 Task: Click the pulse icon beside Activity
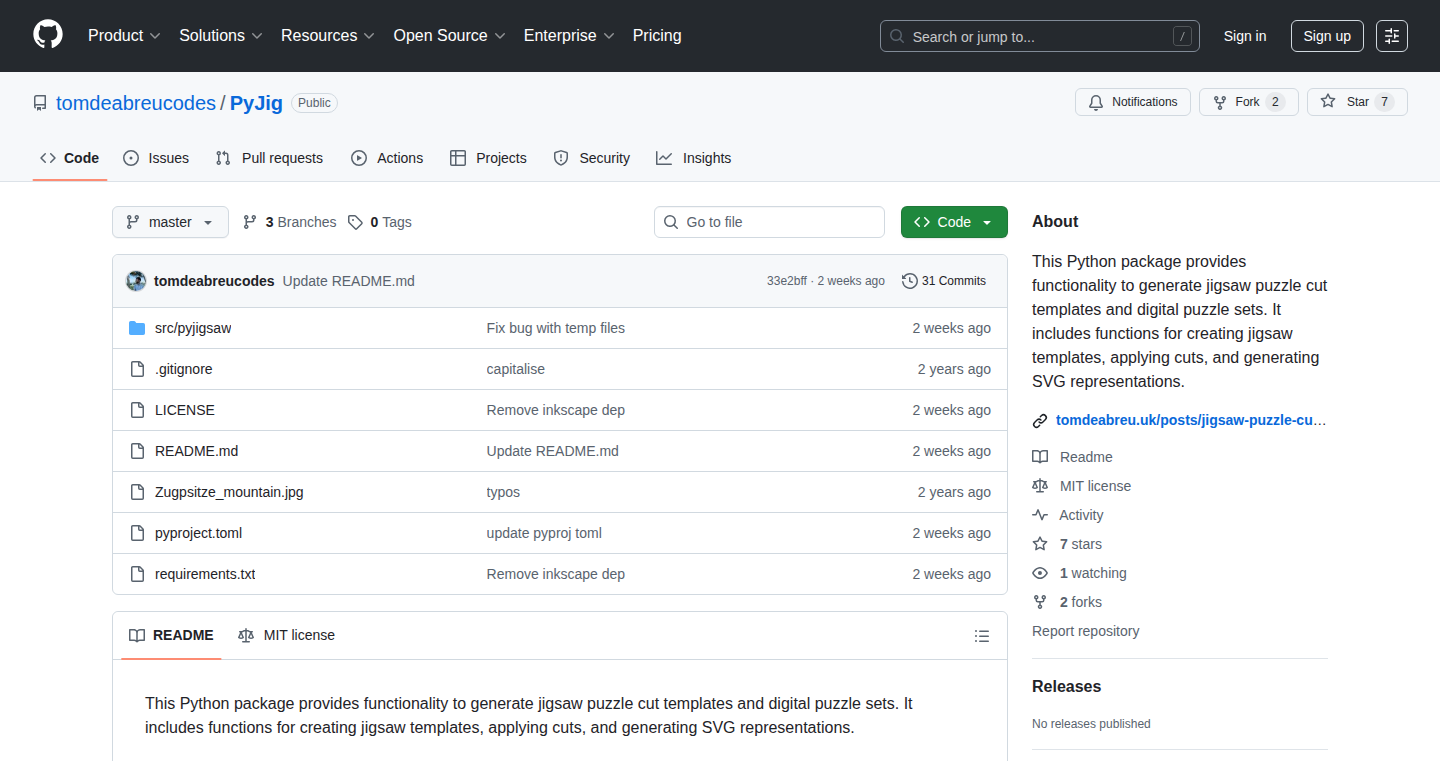pyautogui.click(x=1040, y=515)
